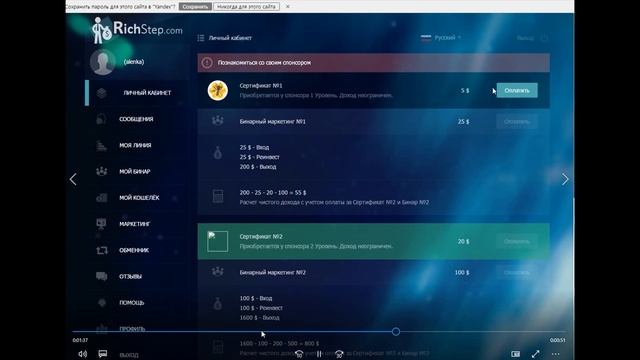Click the broken image of Сертификат №2
Image resolution: width=640 pixels, height=360 pixels.
coord(218,241)
